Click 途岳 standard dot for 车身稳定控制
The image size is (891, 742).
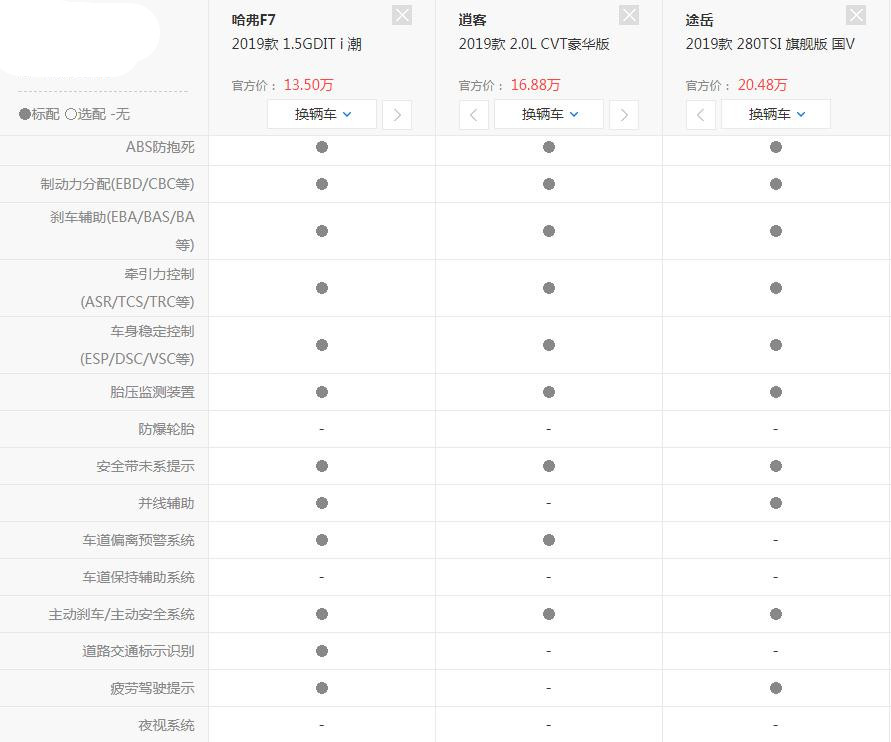point(776,345)
